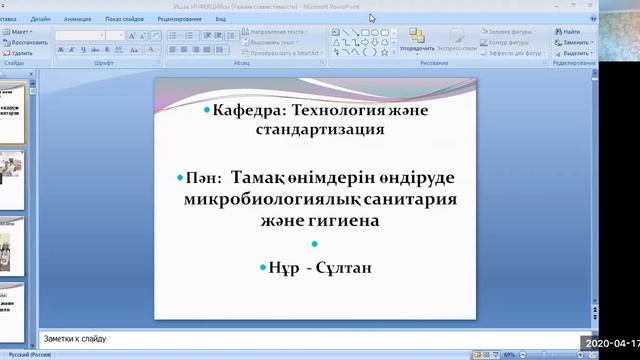Screen dimensions: 640x360
Task: Open Преобразовать в SmartArt dropdown
Action: 282,53
